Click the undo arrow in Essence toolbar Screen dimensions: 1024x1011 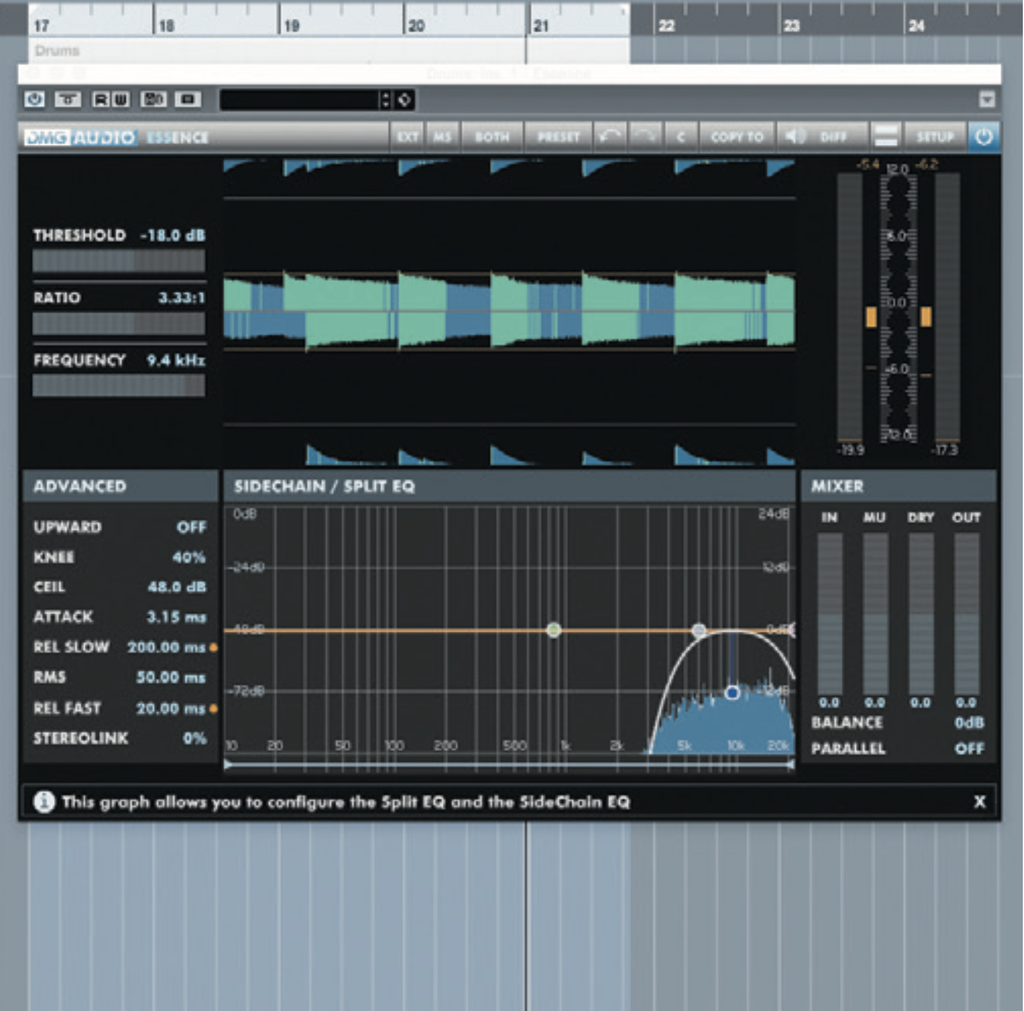click(x=610, y=137)
